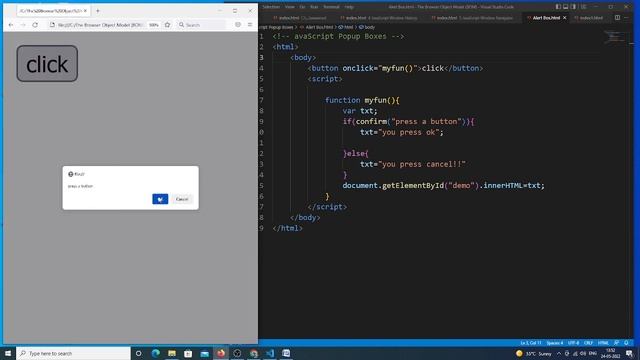Open the Firefox Pocket/save shield icon

click(x=238, y=25)
